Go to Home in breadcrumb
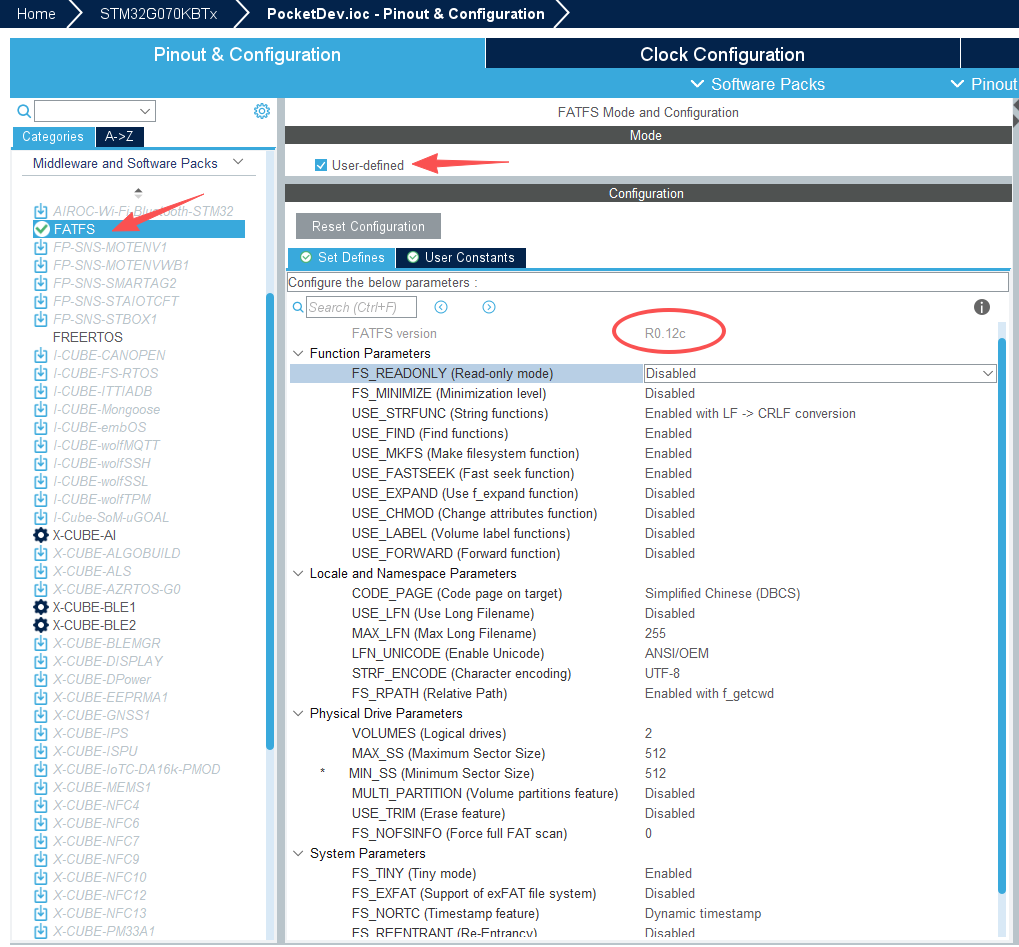1019x947 pixels. [x=36, y=14]
